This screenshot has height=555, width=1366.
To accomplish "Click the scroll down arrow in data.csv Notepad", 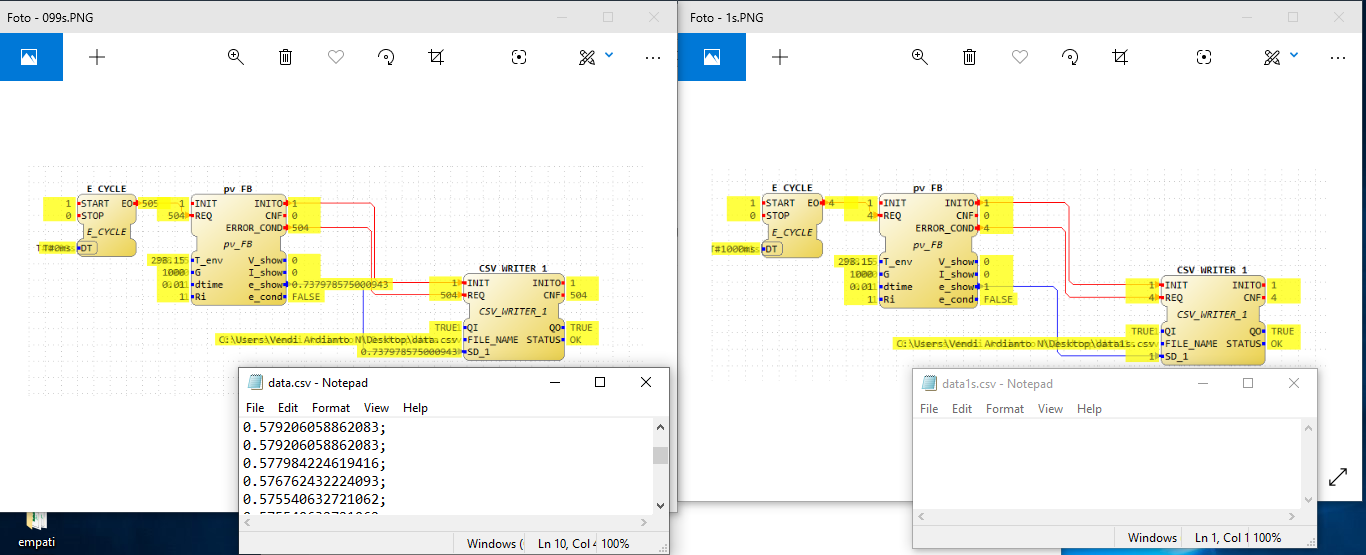I will tap(660, 506).
